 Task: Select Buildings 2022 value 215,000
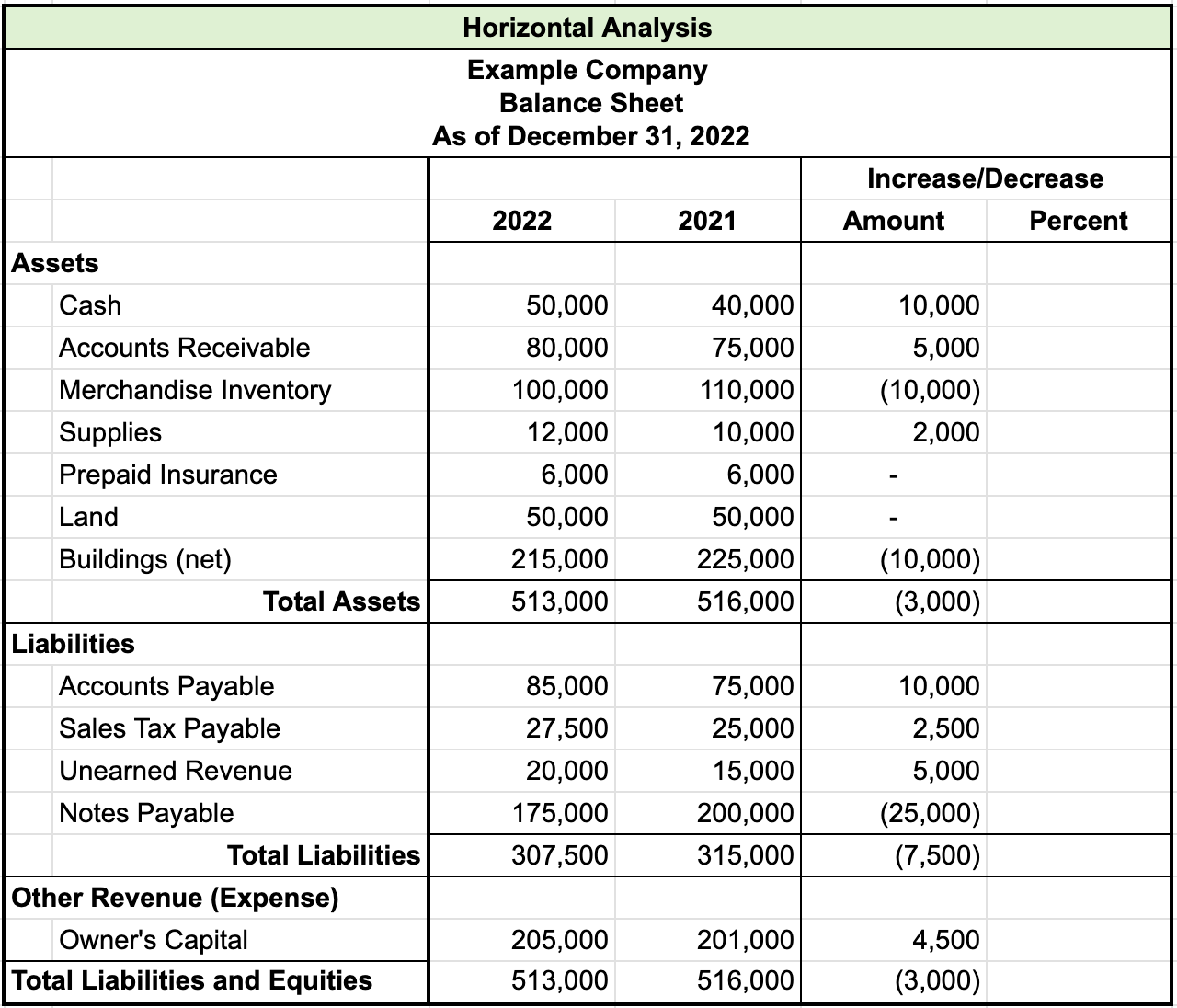pos(560,559)
